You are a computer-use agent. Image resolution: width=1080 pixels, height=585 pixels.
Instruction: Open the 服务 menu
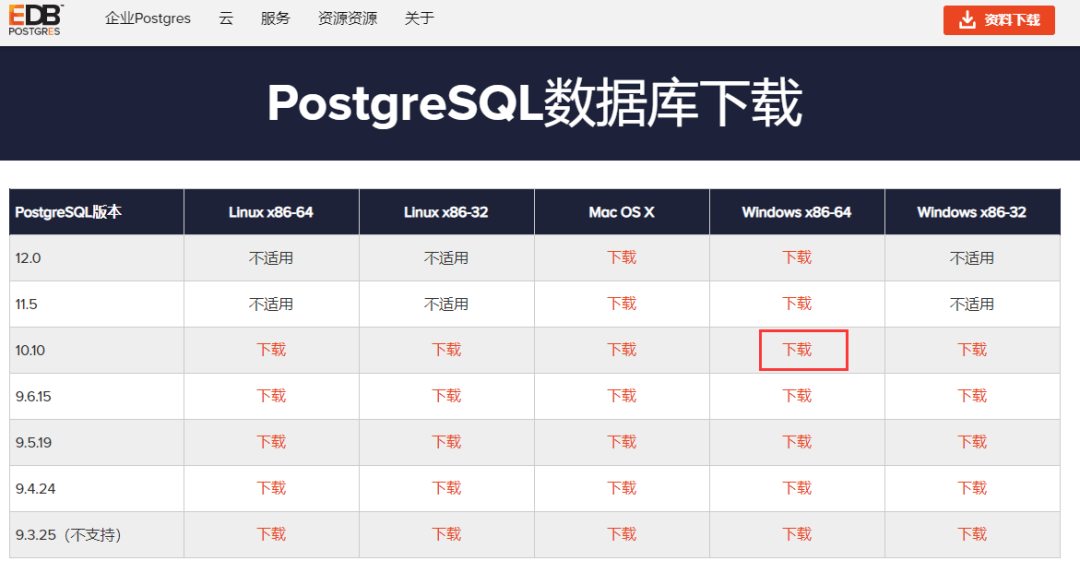(275, 19)
